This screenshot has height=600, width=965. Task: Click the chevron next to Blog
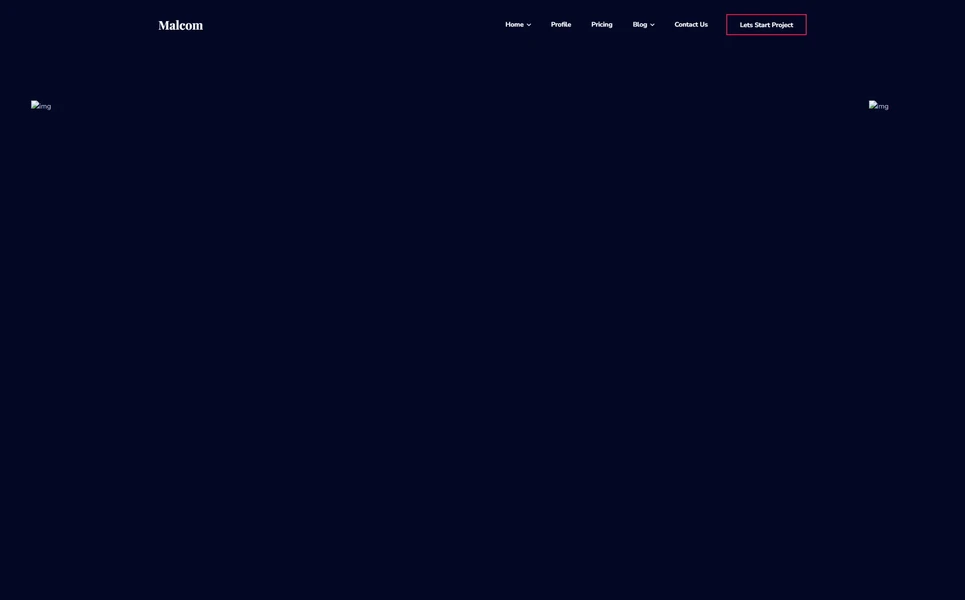pos(650,22)
